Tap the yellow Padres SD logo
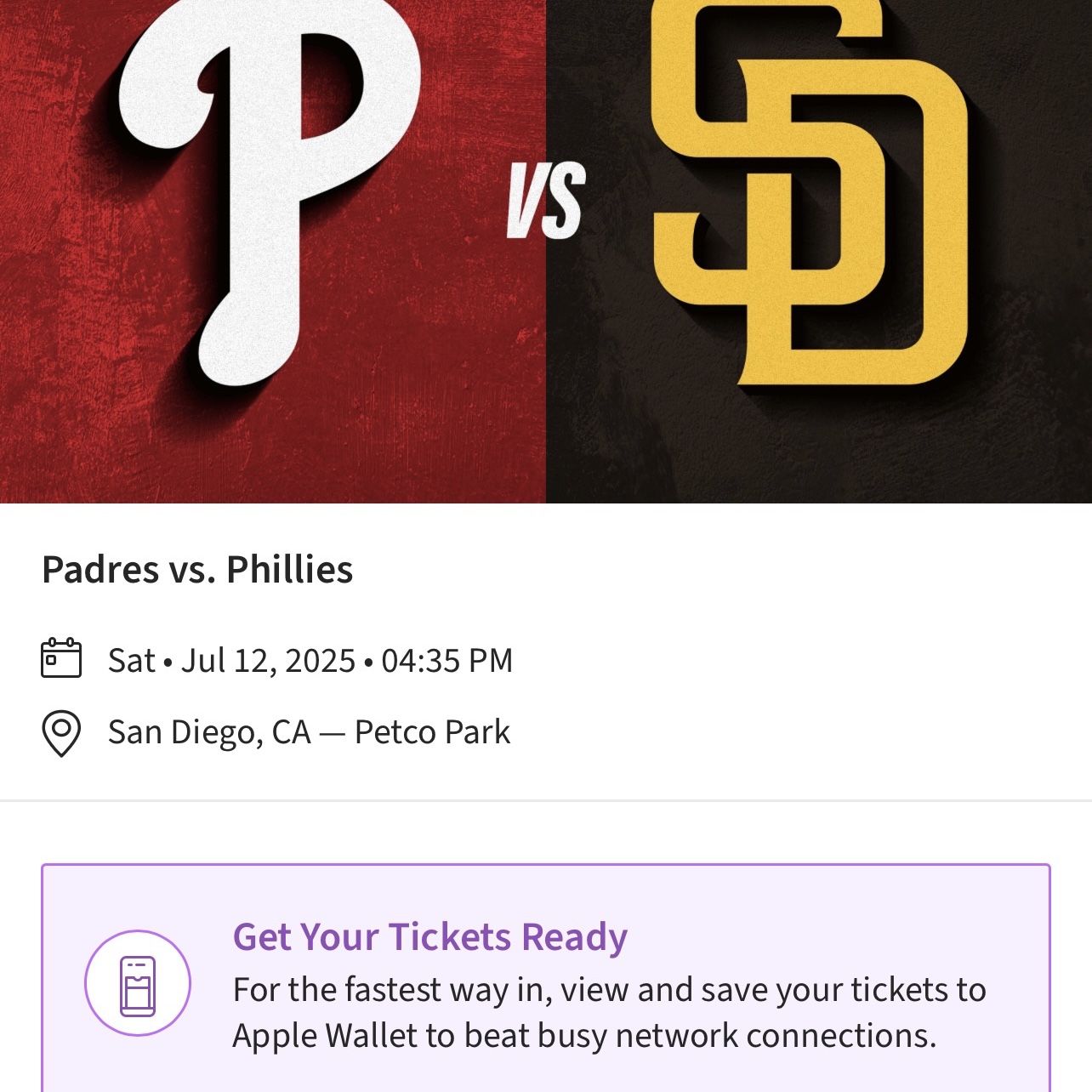This screenshot has width=1092, height=1092. 810,191
